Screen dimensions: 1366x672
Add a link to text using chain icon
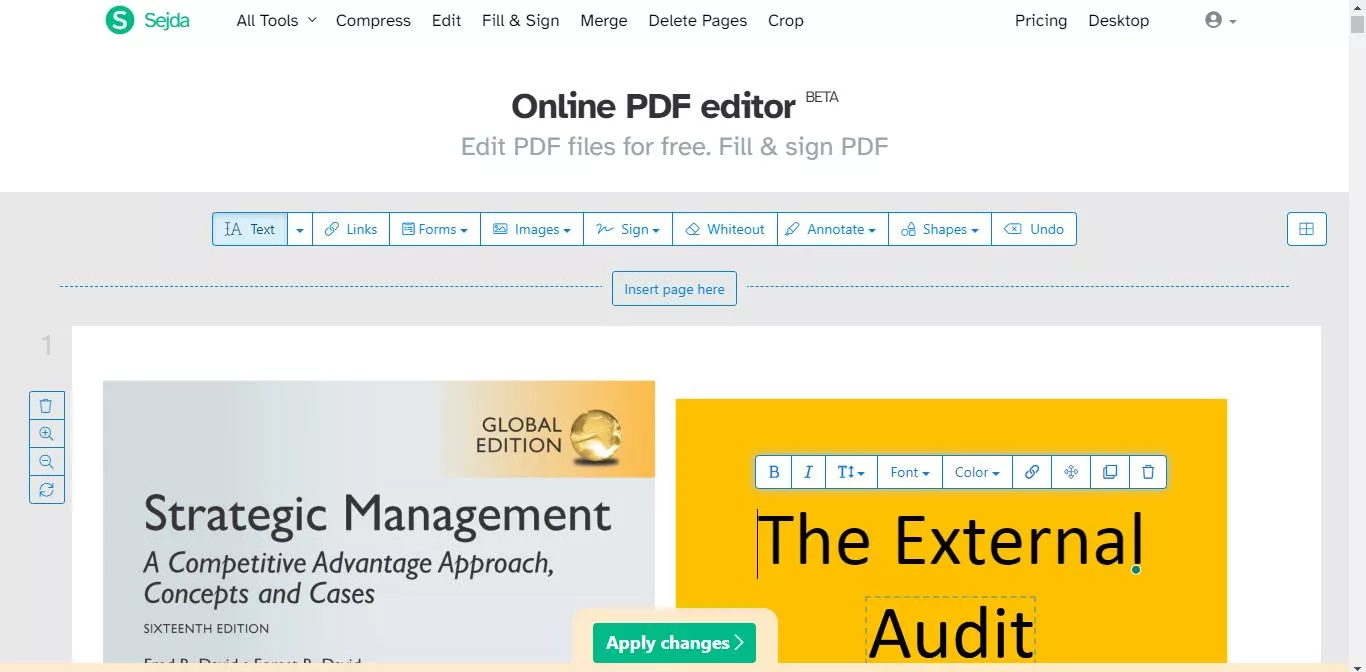(x=1032, y=471)
